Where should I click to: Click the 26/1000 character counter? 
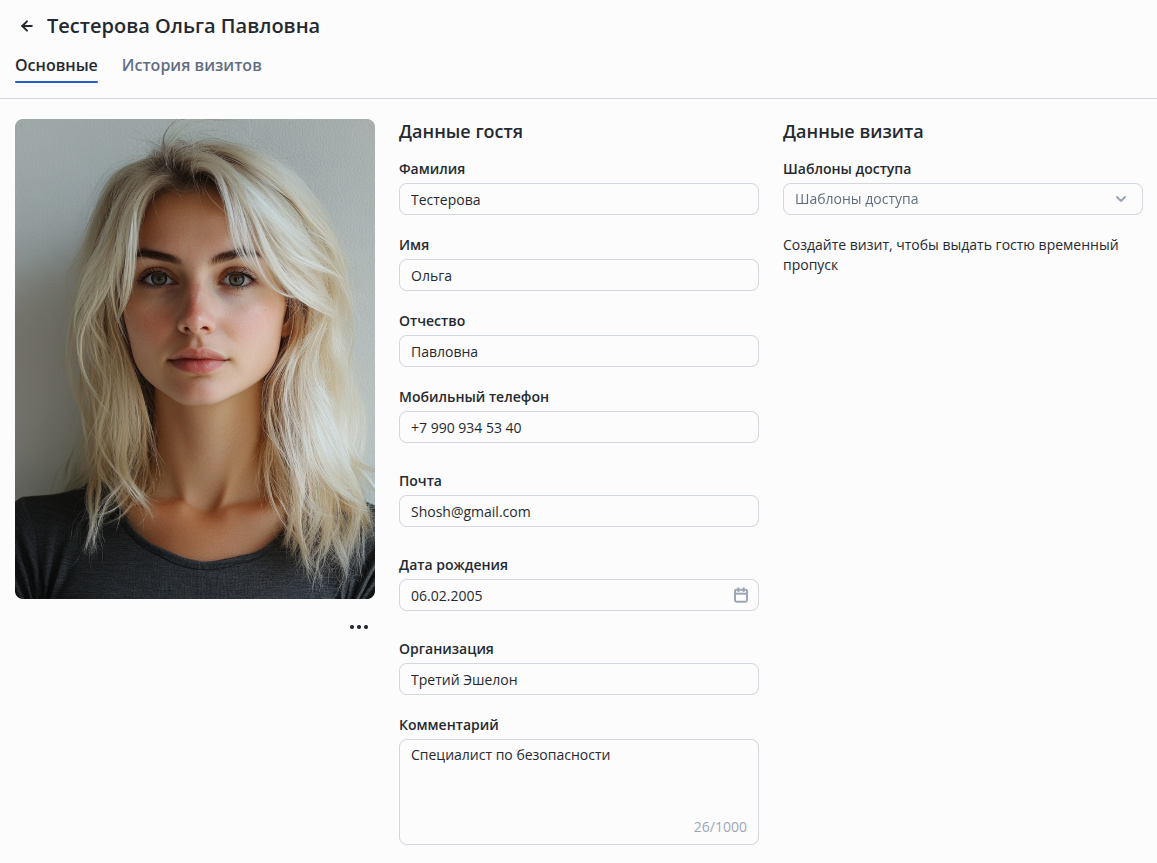(720, 827)
